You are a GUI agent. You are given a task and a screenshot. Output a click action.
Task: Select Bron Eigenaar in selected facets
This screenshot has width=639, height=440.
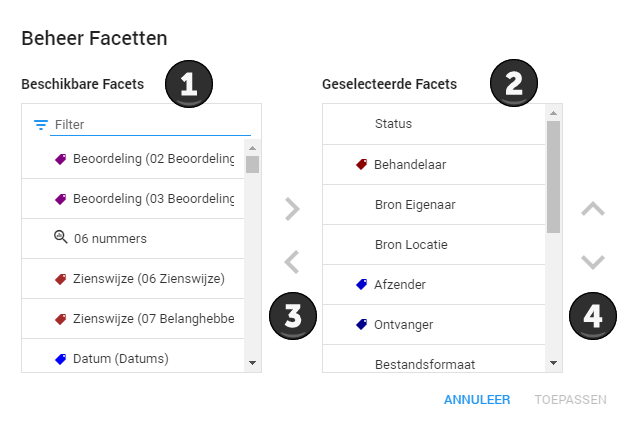click(434, 205)
